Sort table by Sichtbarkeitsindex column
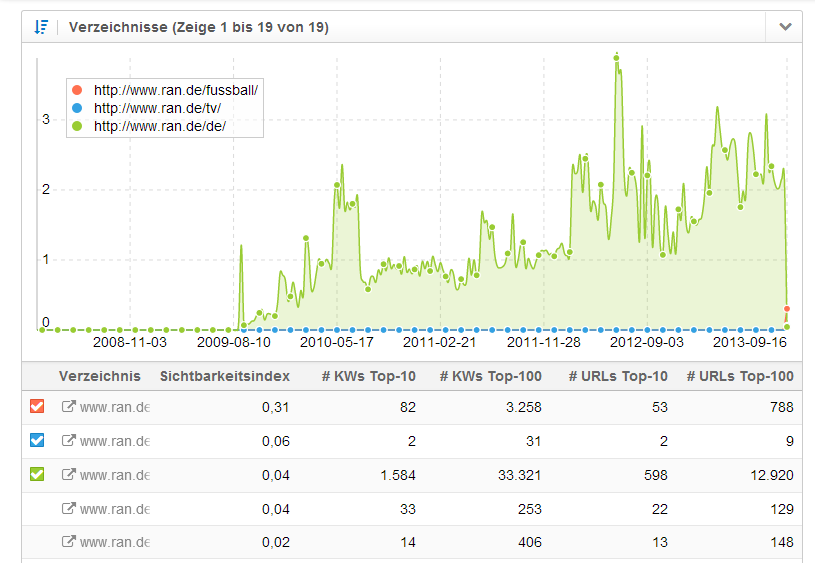This screenshot has height=563, width=815. [224, 376]
